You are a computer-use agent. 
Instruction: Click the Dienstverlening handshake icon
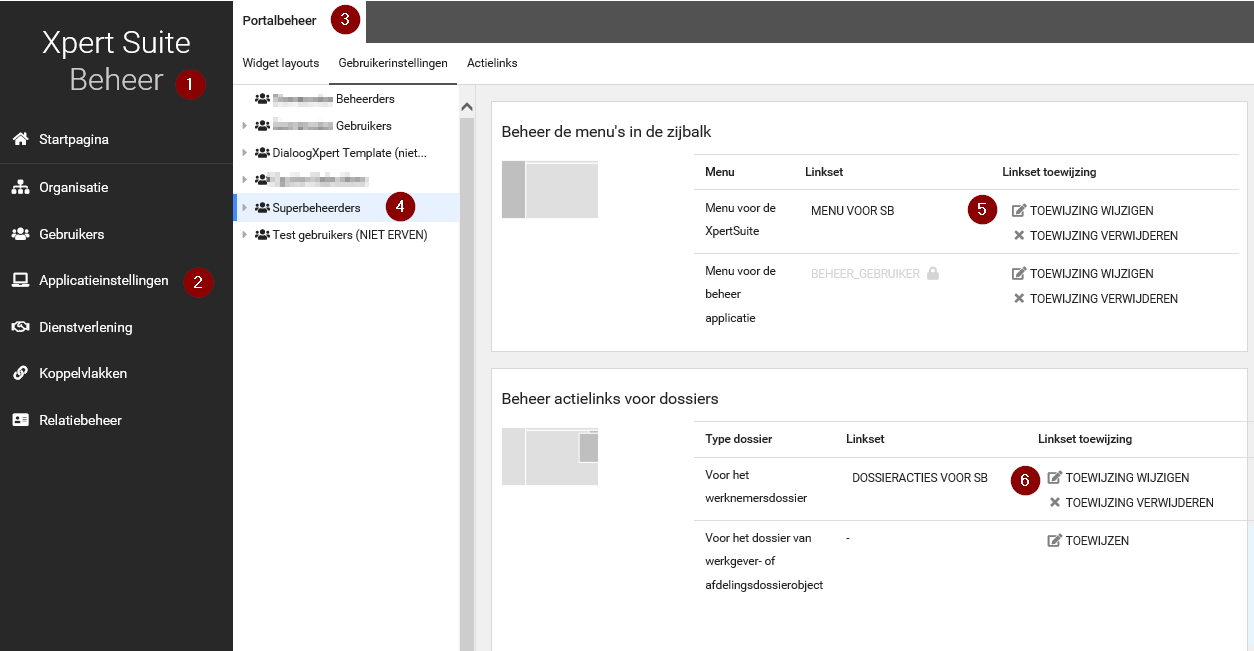tap(20, 327)
